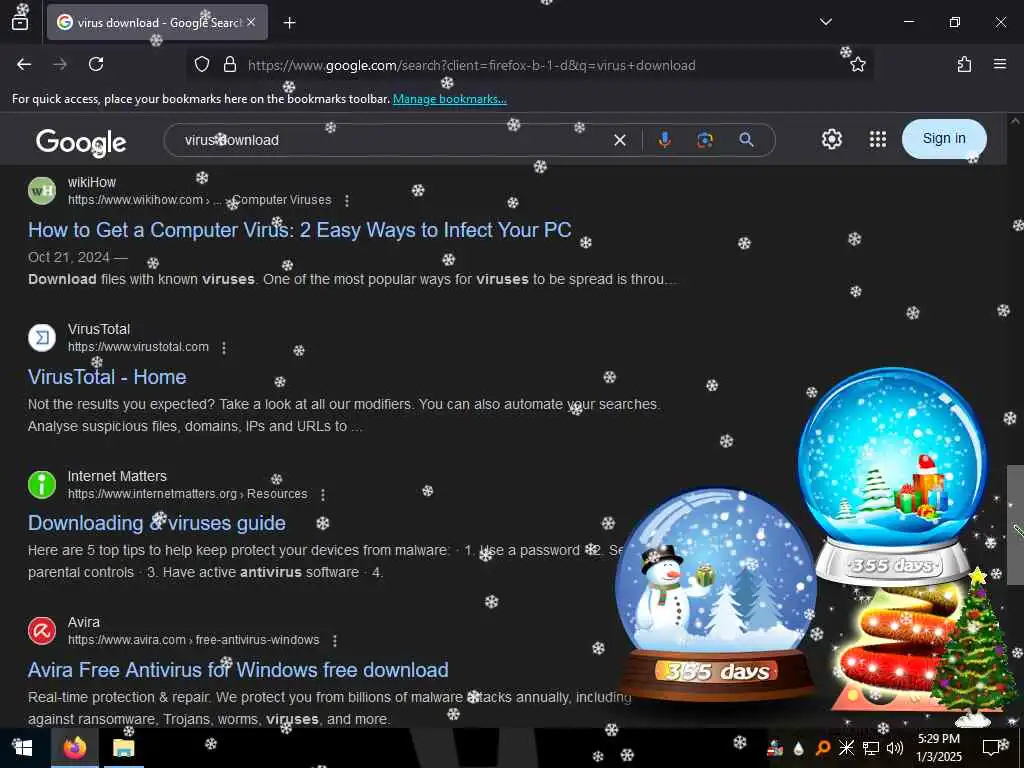
Task: Open the Windows notification center
Action: click(992, 748)
